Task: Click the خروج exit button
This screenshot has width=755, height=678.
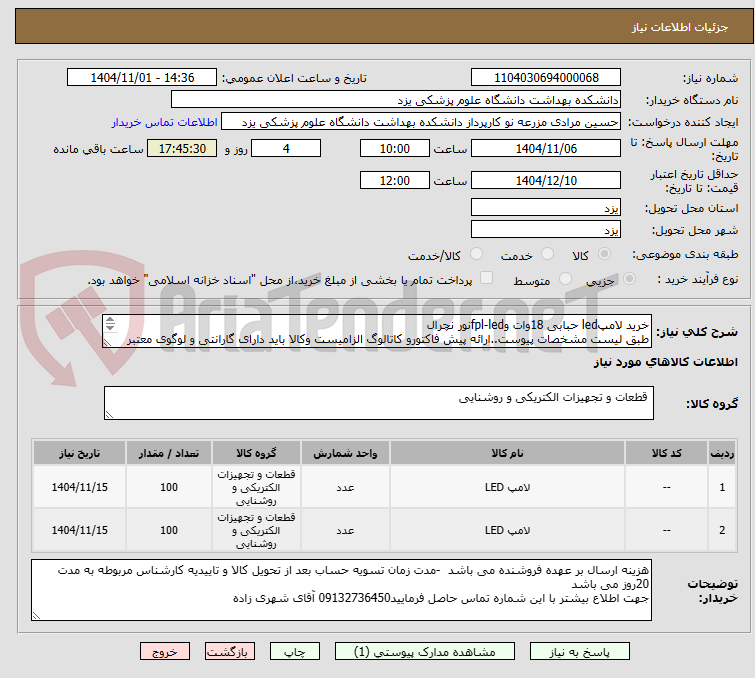Action: 165,652
